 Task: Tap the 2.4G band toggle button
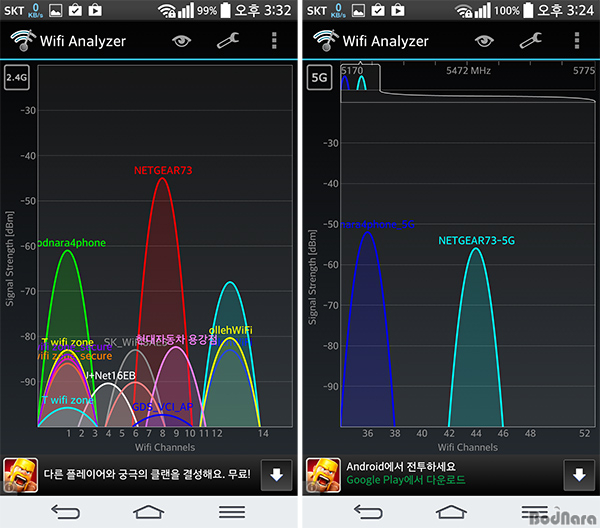coord(16,77)
